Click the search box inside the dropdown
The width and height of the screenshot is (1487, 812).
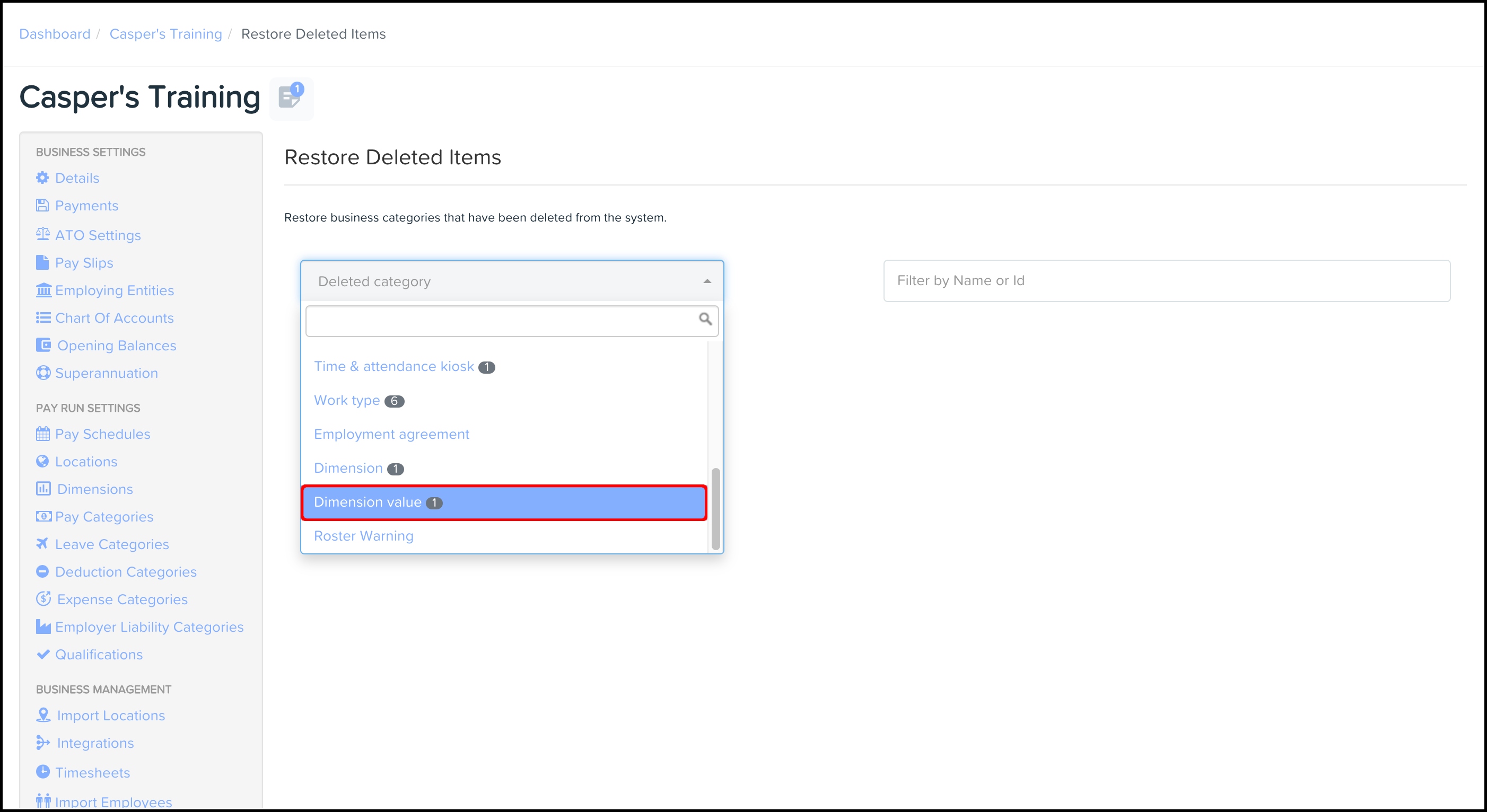click(x=501, y=321)
